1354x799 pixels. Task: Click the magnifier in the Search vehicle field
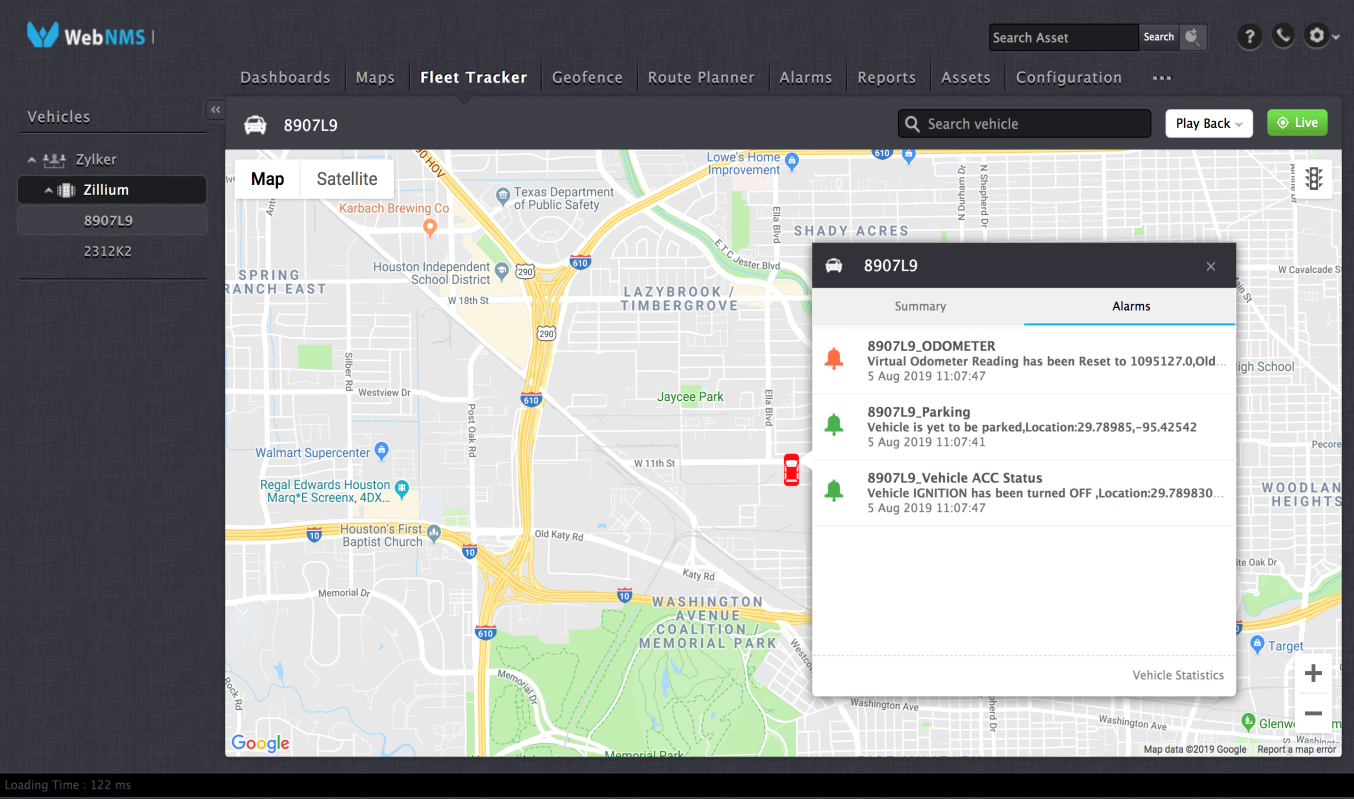[911, 123]
